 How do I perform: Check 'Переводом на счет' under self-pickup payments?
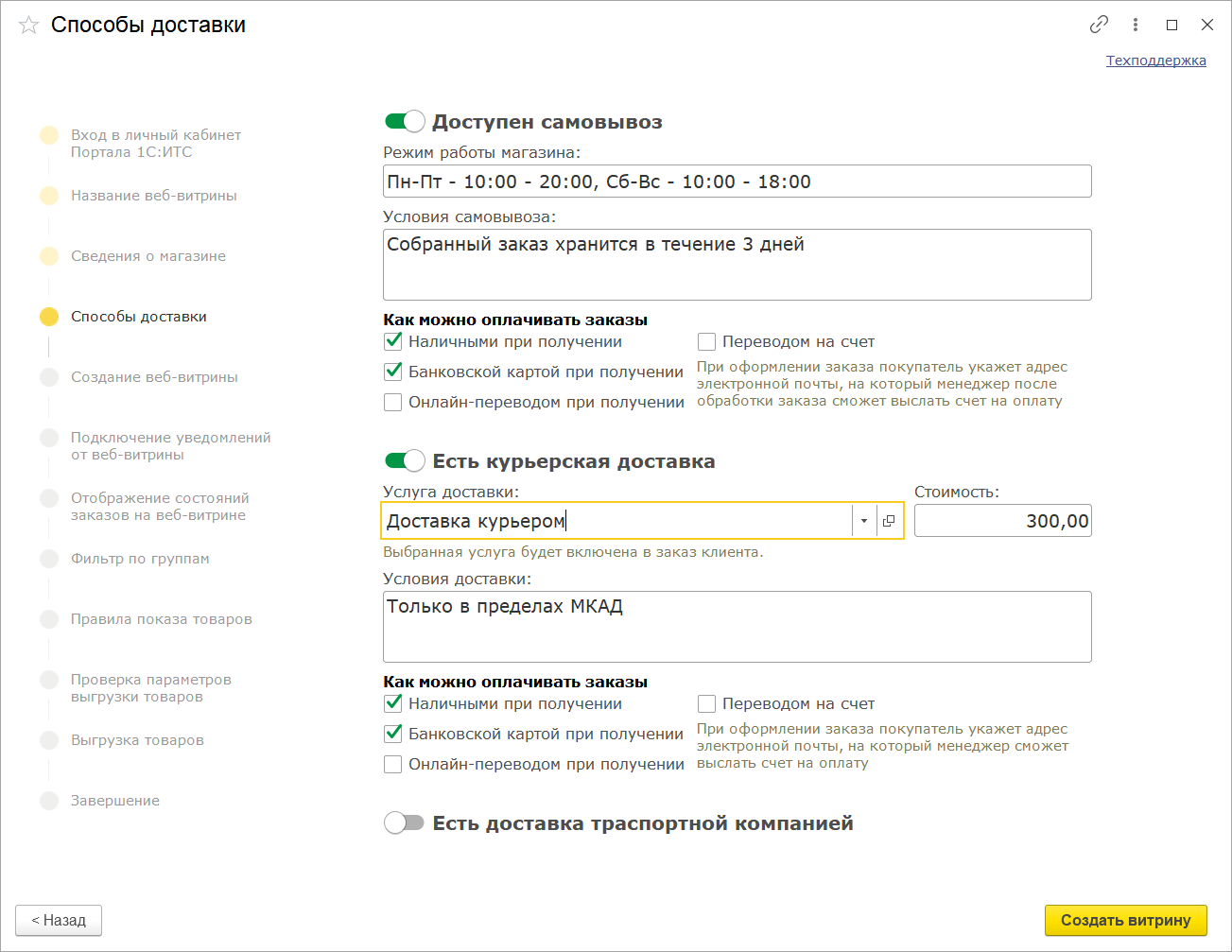pos(706,342)
